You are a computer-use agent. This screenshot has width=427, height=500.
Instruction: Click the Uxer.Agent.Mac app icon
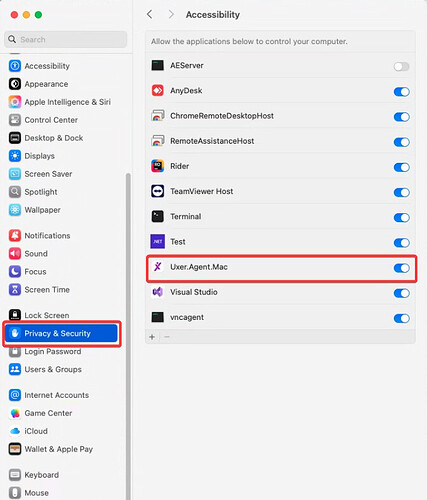tap(158, 267)
